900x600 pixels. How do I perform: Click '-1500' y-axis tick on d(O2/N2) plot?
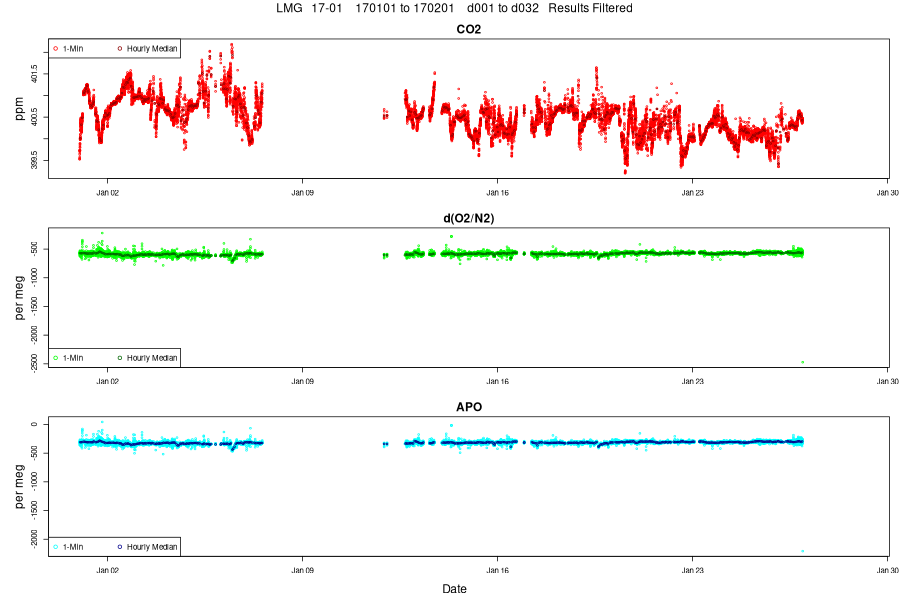coord(34,306)
